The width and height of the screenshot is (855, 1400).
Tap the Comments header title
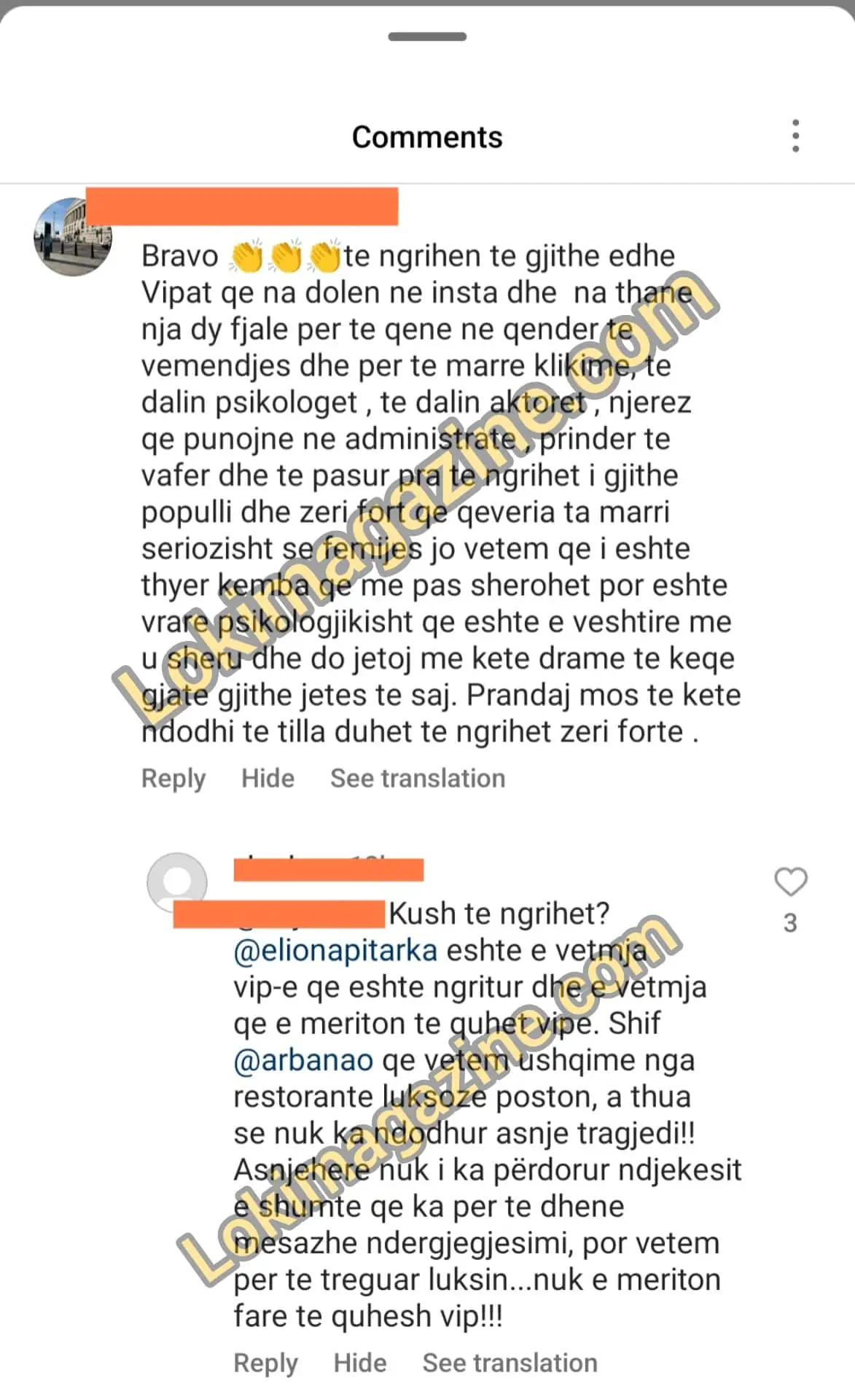(427, 137)
